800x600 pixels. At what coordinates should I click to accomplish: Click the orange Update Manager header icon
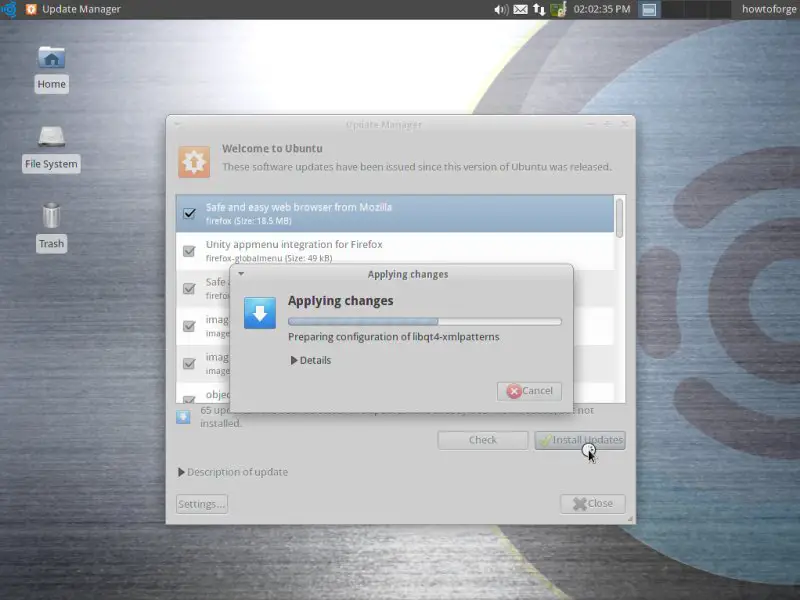(194, 162)
